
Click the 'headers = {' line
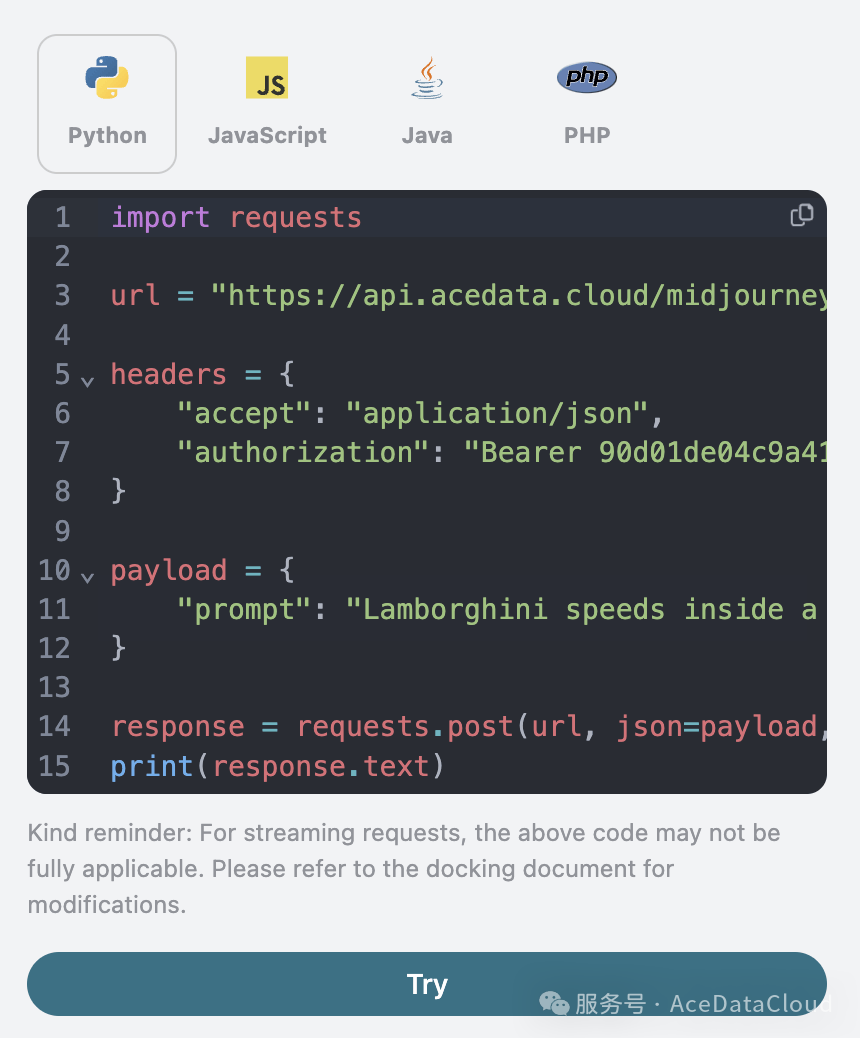click(203, 375)
